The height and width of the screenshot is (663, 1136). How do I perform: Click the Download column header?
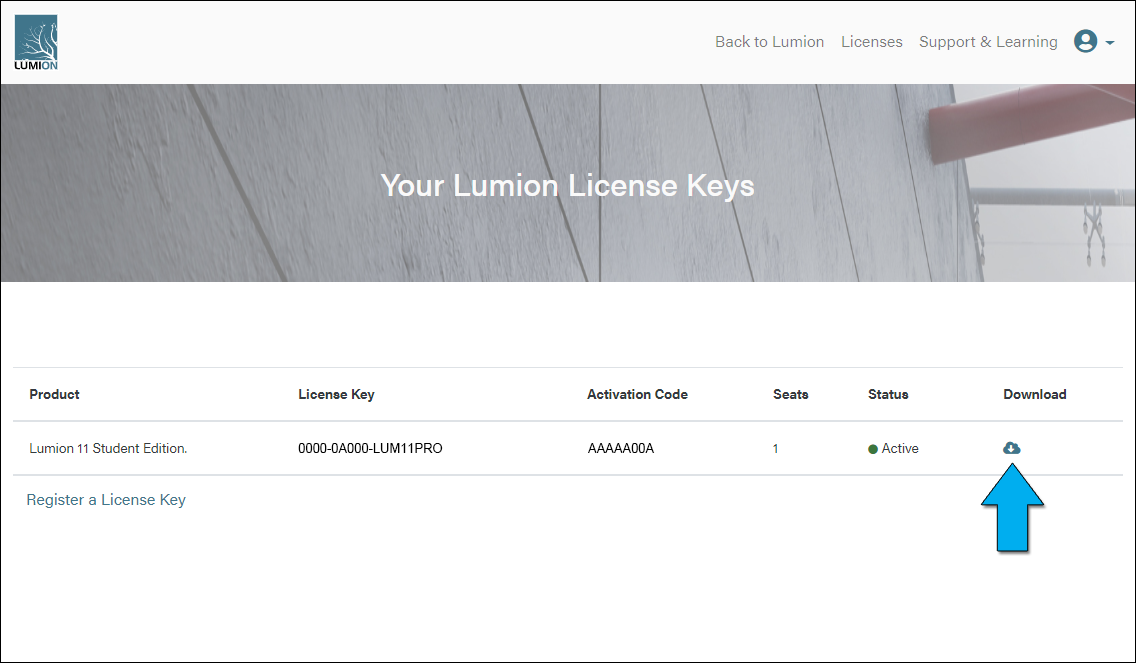coord(1034,394)
